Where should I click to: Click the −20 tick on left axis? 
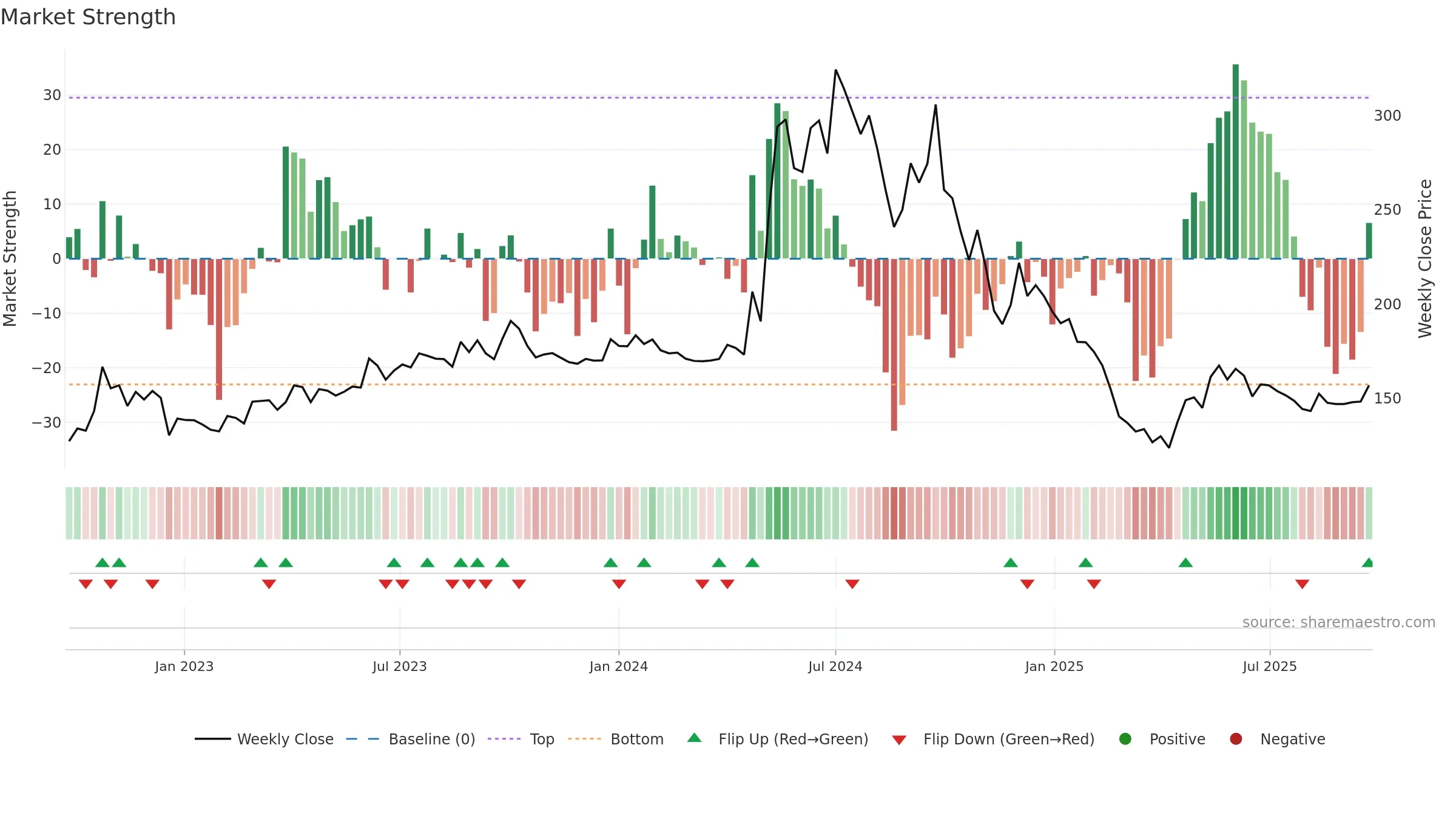coord(47,368)
